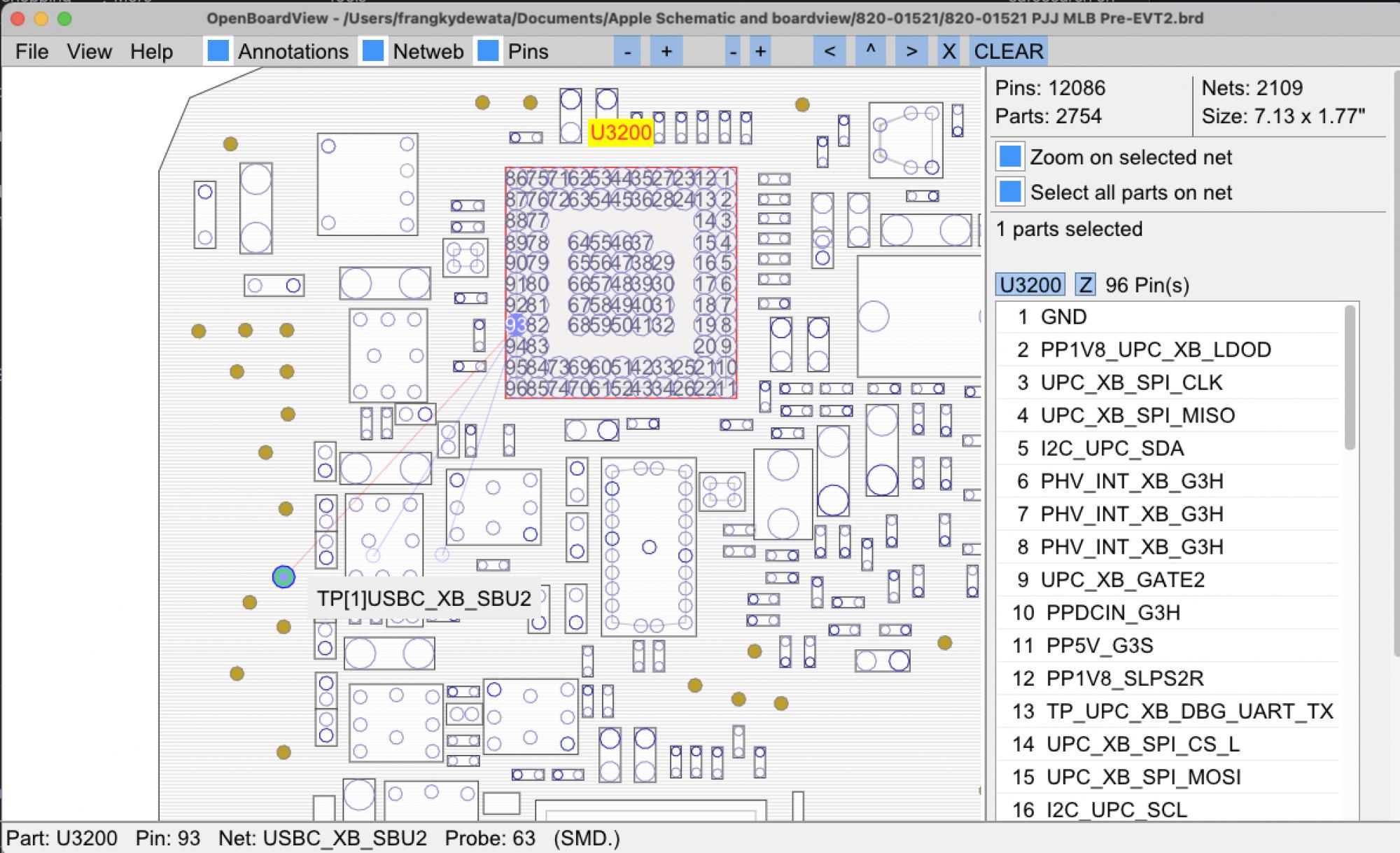Click the U3200 part button in panel
Viewport: 1400px width, 853px height.
click(1030, 285)
